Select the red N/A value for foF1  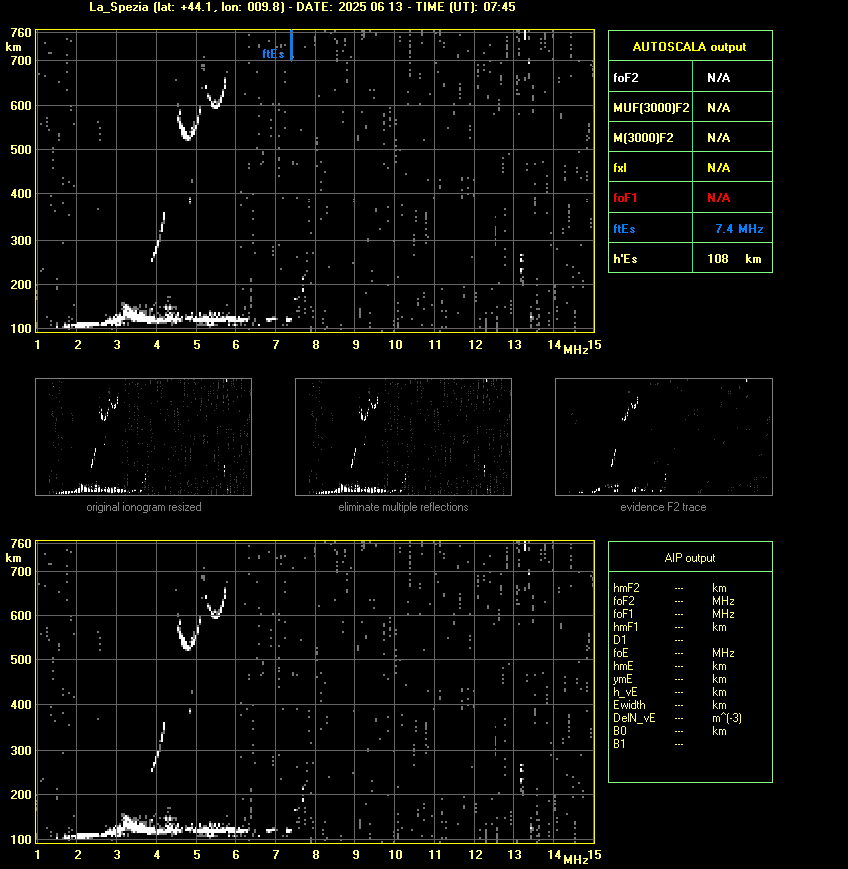[x=718, y=198]
